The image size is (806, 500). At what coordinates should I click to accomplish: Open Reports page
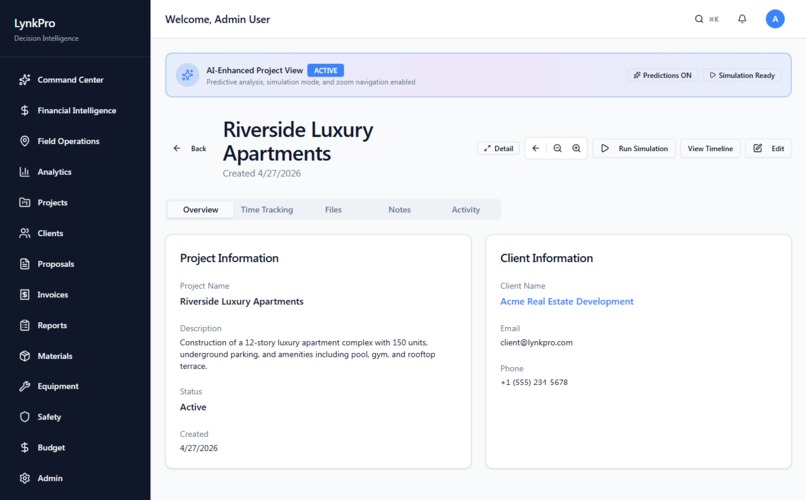pos(52,325)
